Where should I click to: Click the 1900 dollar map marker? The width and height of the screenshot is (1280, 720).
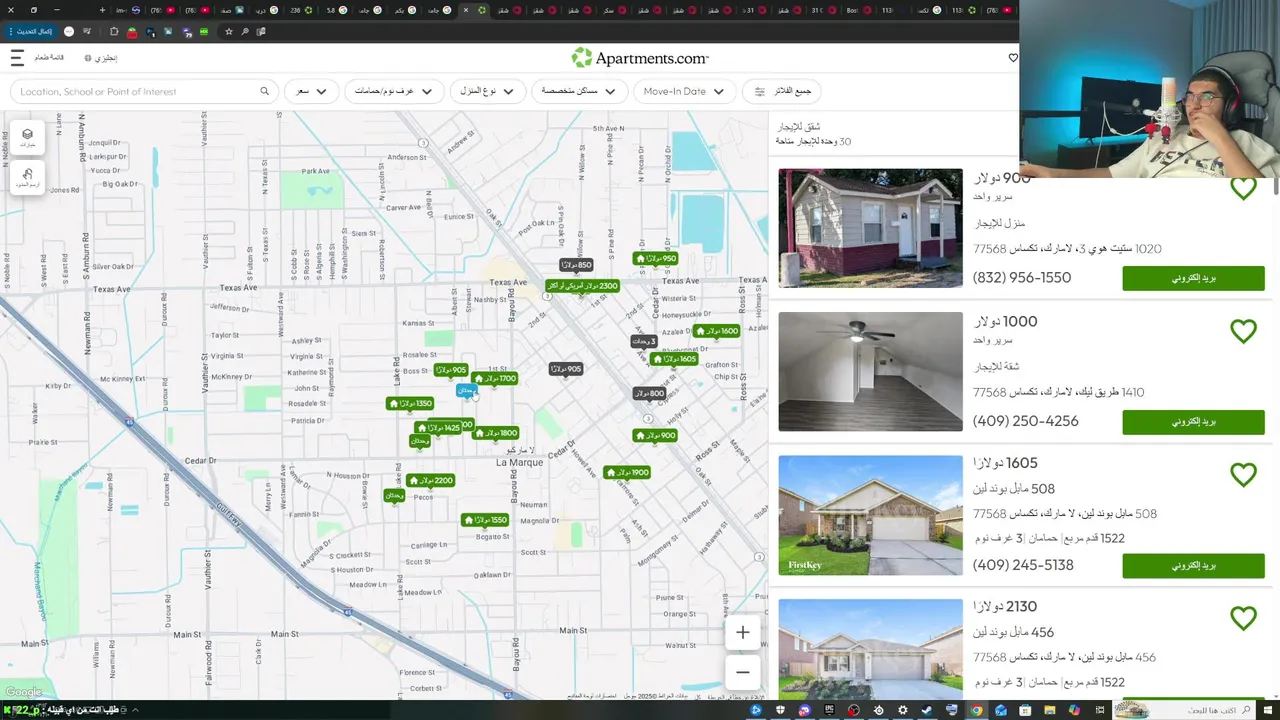[627, 472]
